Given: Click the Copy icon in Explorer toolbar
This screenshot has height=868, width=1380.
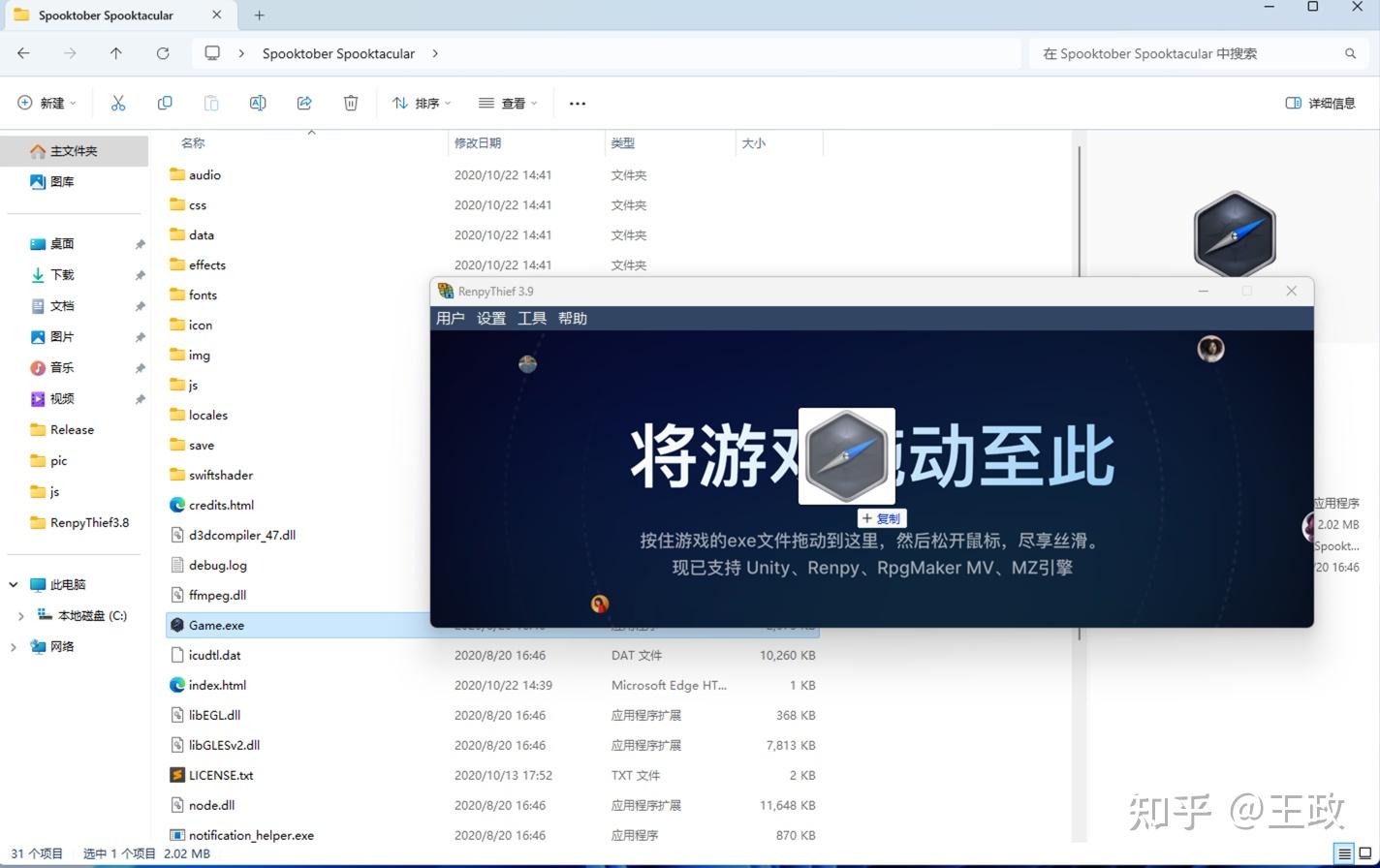Looking at the screenshot, I should click(x=165, y=103).
